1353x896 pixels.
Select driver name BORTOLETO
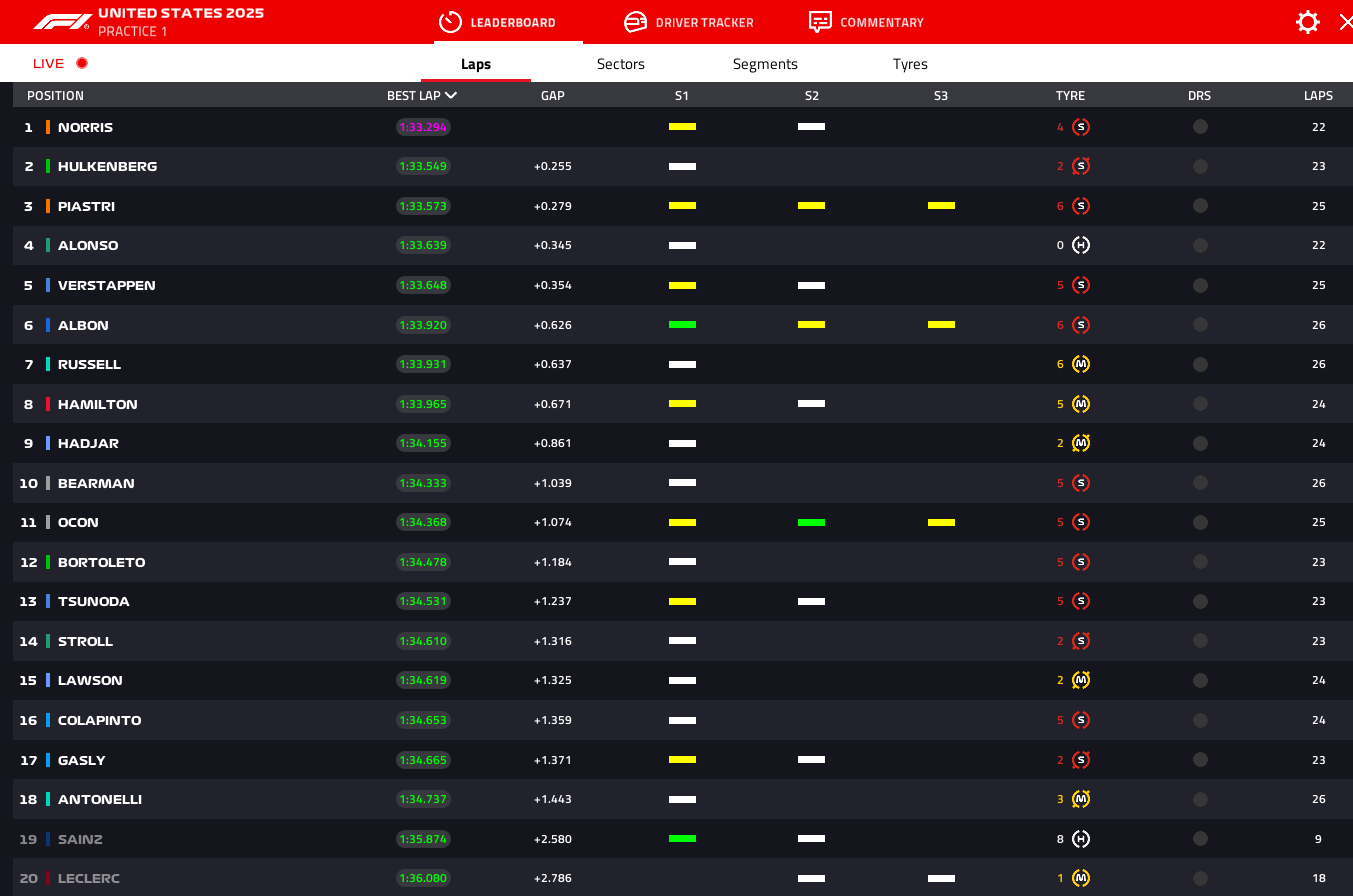[x=102, y=562]
